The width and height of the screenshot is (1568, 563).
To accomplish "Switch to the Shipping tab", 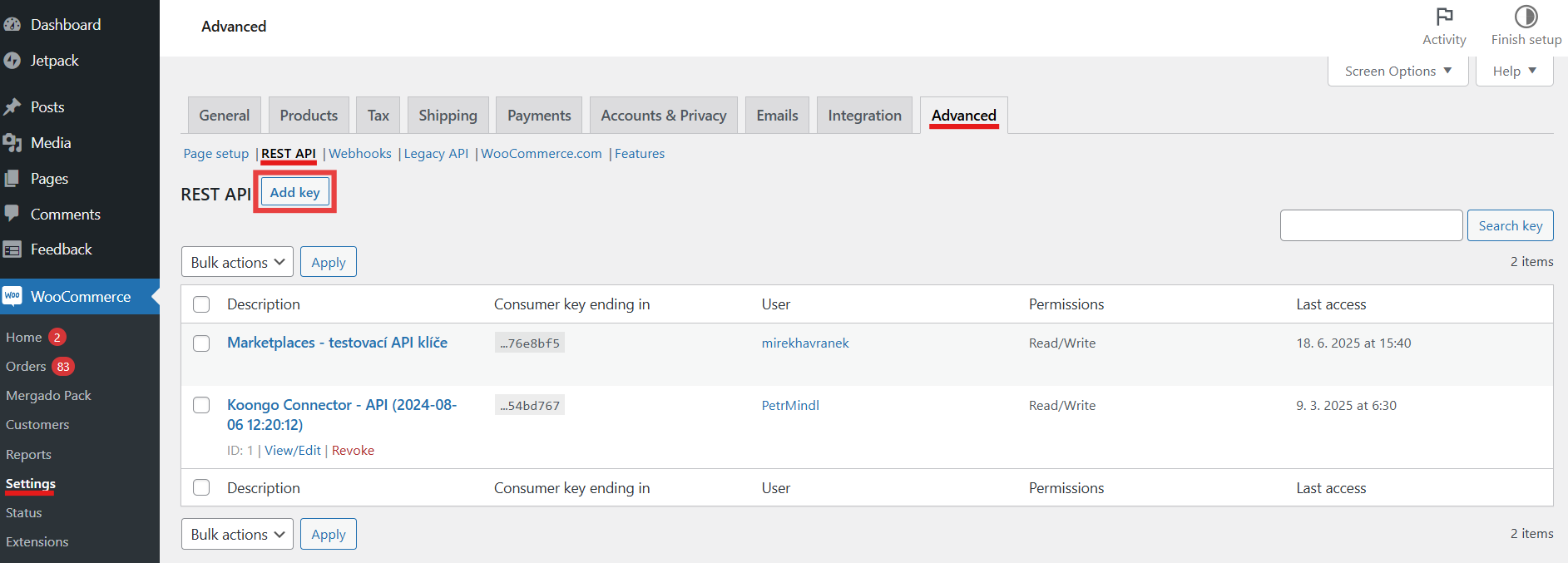I will point(448,116).
